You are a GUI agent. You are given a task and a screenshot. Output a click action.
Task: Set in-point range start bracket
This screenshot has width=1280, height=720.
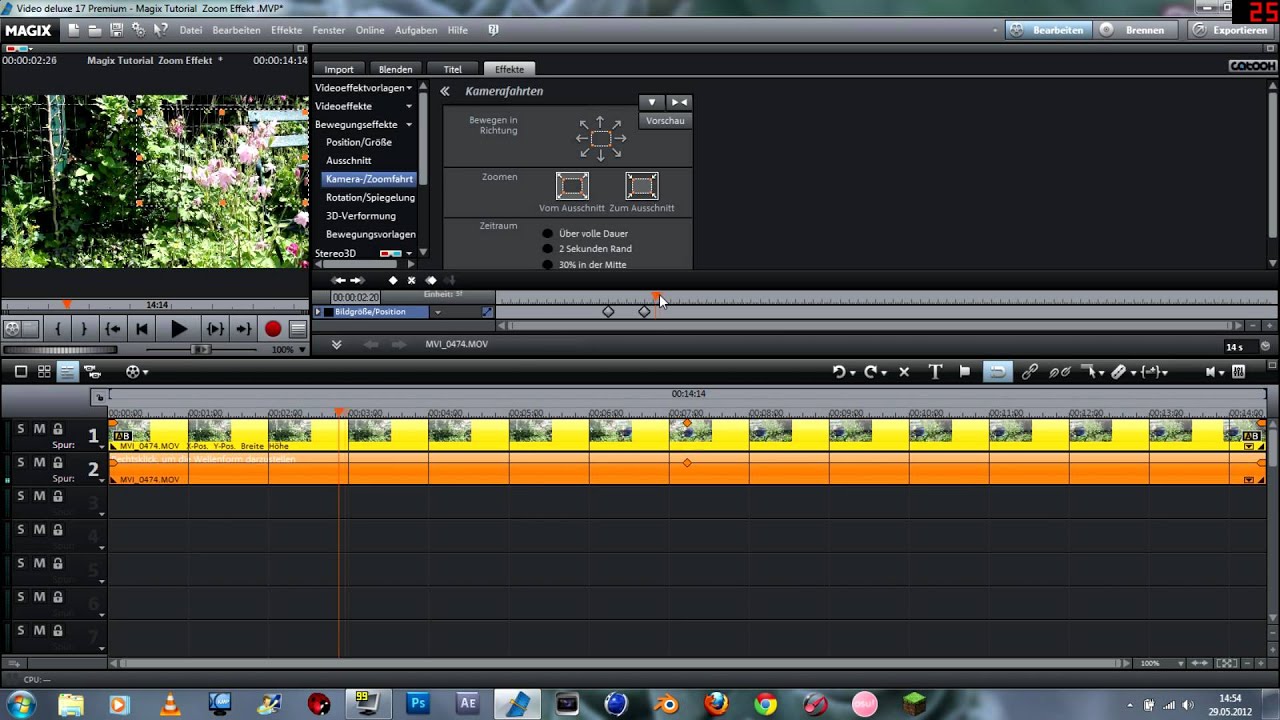point(58,329)
